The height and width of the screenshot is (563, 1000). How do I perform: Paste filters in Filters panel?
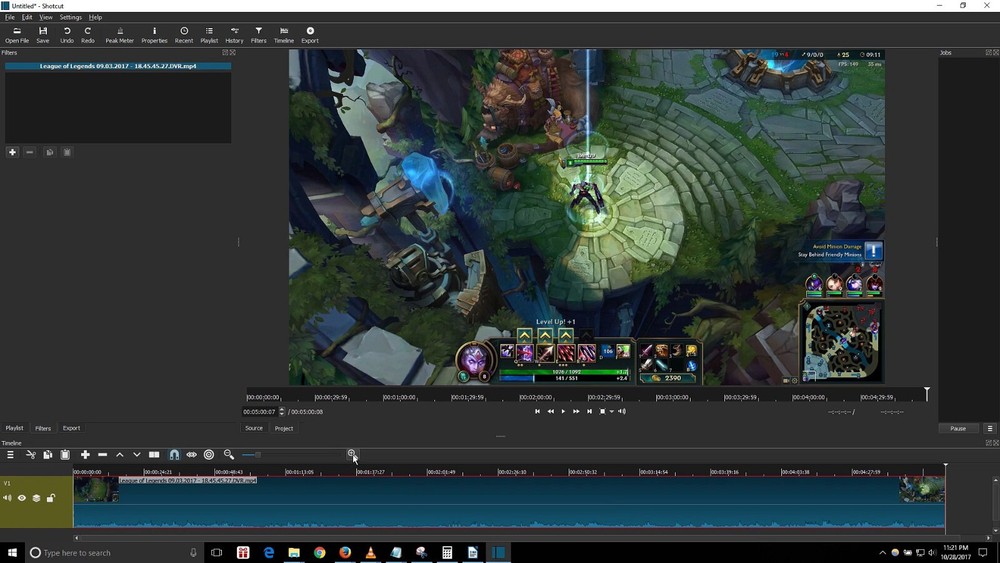tap(67, 152)
